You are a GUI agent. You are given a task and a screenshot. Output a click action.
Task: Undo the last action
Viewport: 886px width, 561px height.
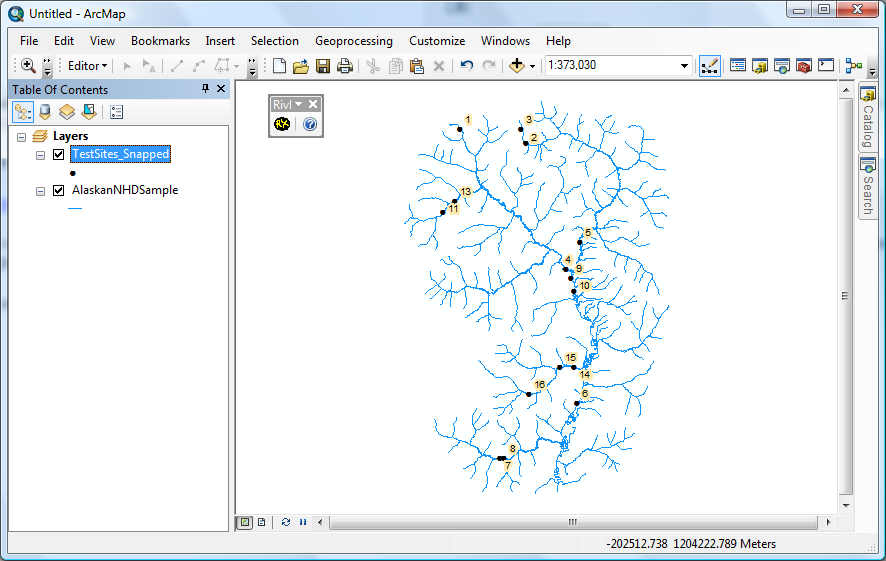pos(466,66)
